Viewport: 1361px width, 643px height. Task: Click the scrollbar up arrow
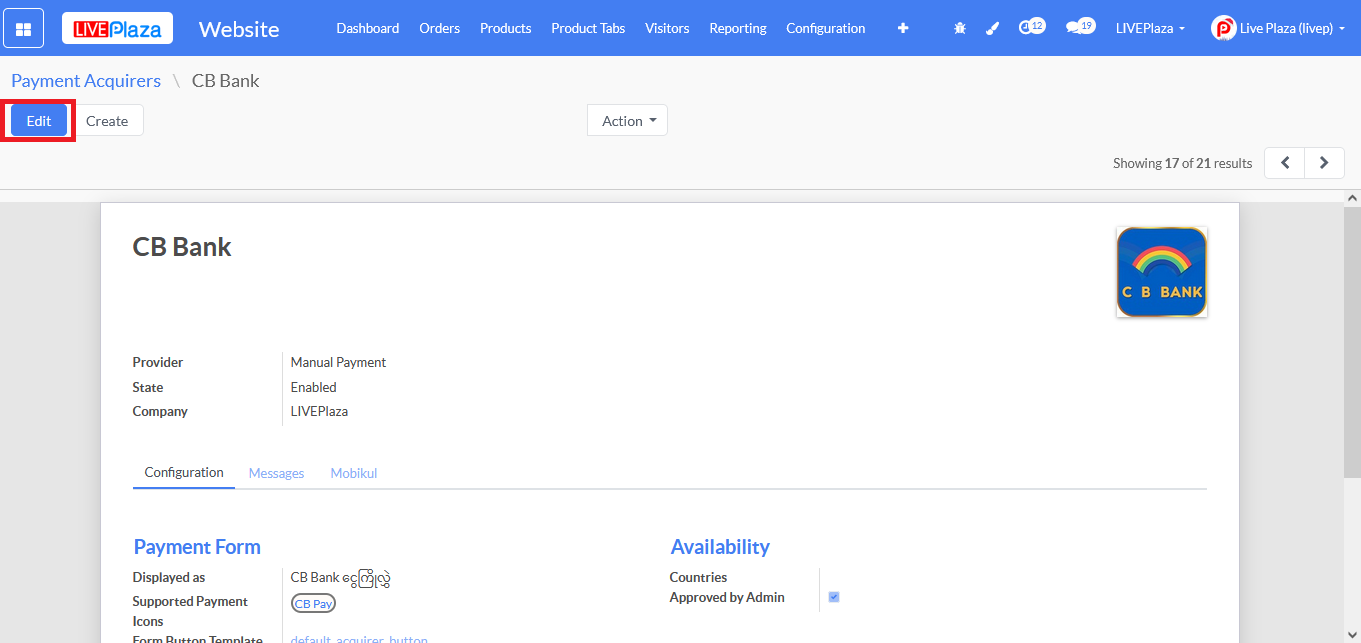tap(1352, 198)
